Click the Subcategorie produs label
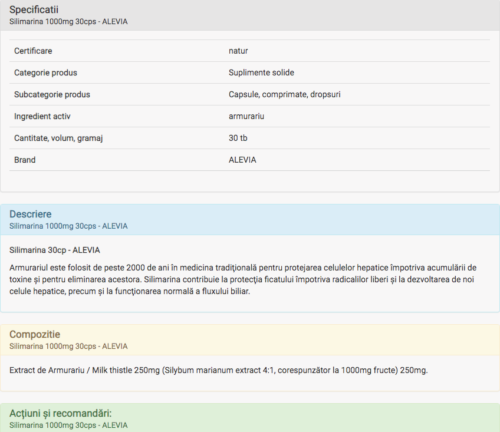The height and width of the screenshot is (432, 500). tap(52, 95)
